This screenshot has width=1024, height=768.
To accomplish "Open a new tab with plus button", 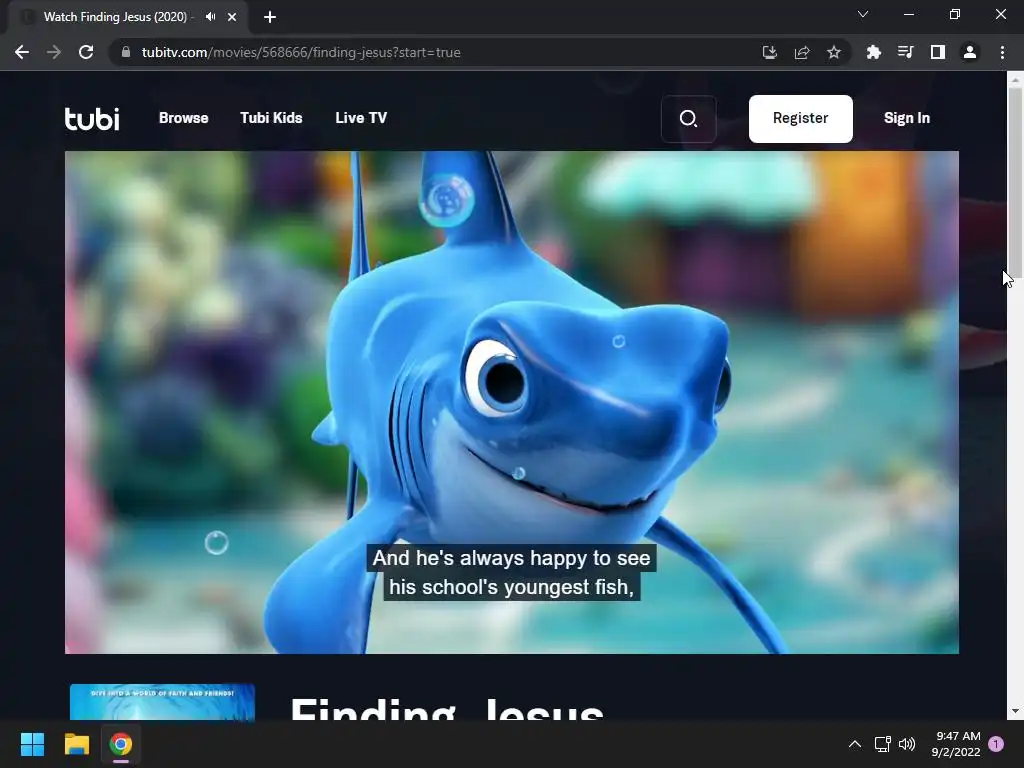I will [x=270, y=17].
